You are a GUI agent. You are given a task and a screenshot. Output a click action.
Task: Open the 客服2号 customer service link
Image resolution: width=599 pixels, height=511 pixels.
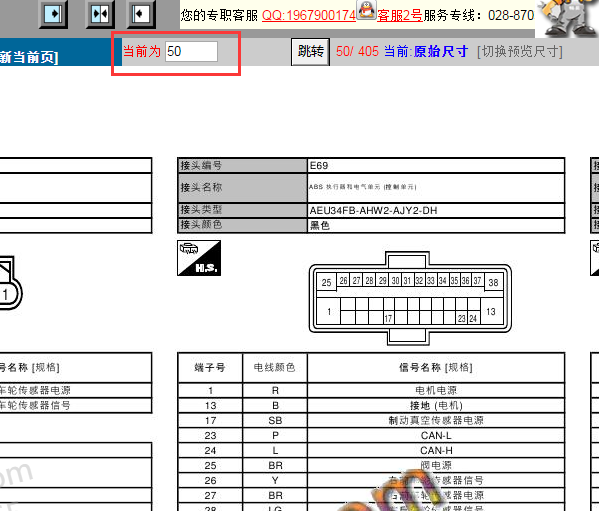coord(400,15)
